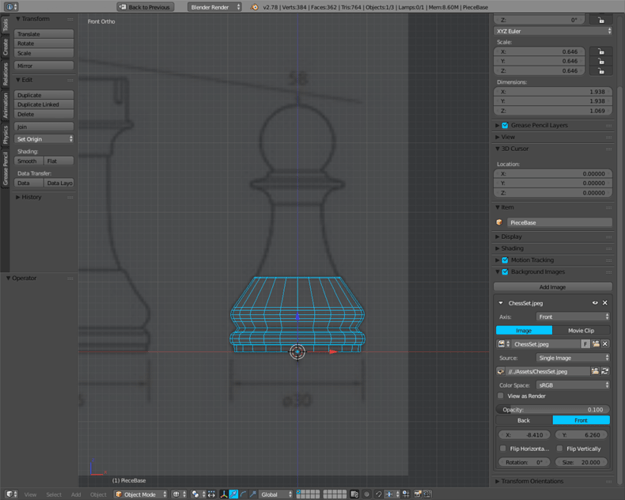625x500 pixels.
Task: Click the Back to Previous button
Action: click(x=146, y=7)
